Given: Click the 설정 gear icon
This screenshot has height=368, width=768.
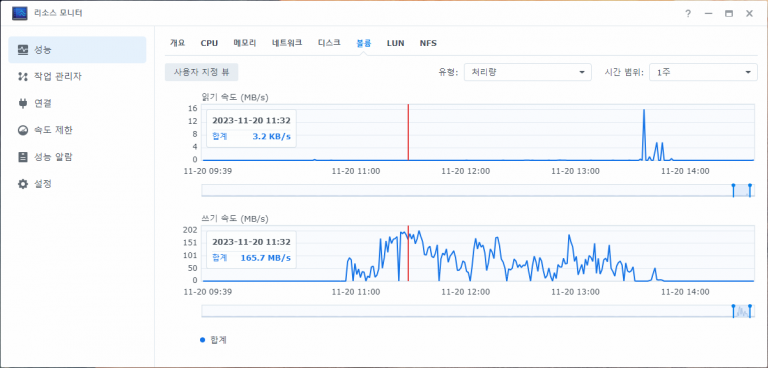Looking at the screenshot, I should [23, 184].
